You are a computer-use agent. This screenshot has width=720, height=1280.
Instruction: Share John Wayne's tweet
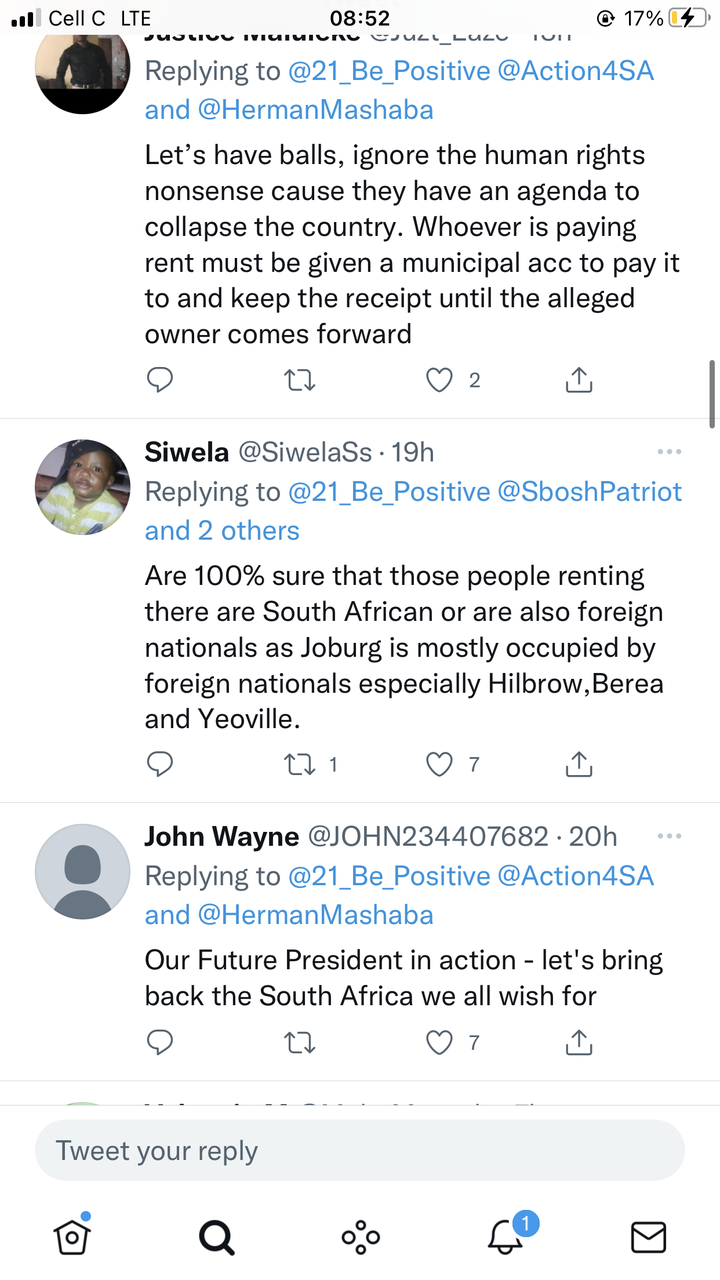(x=579, y=1042)
